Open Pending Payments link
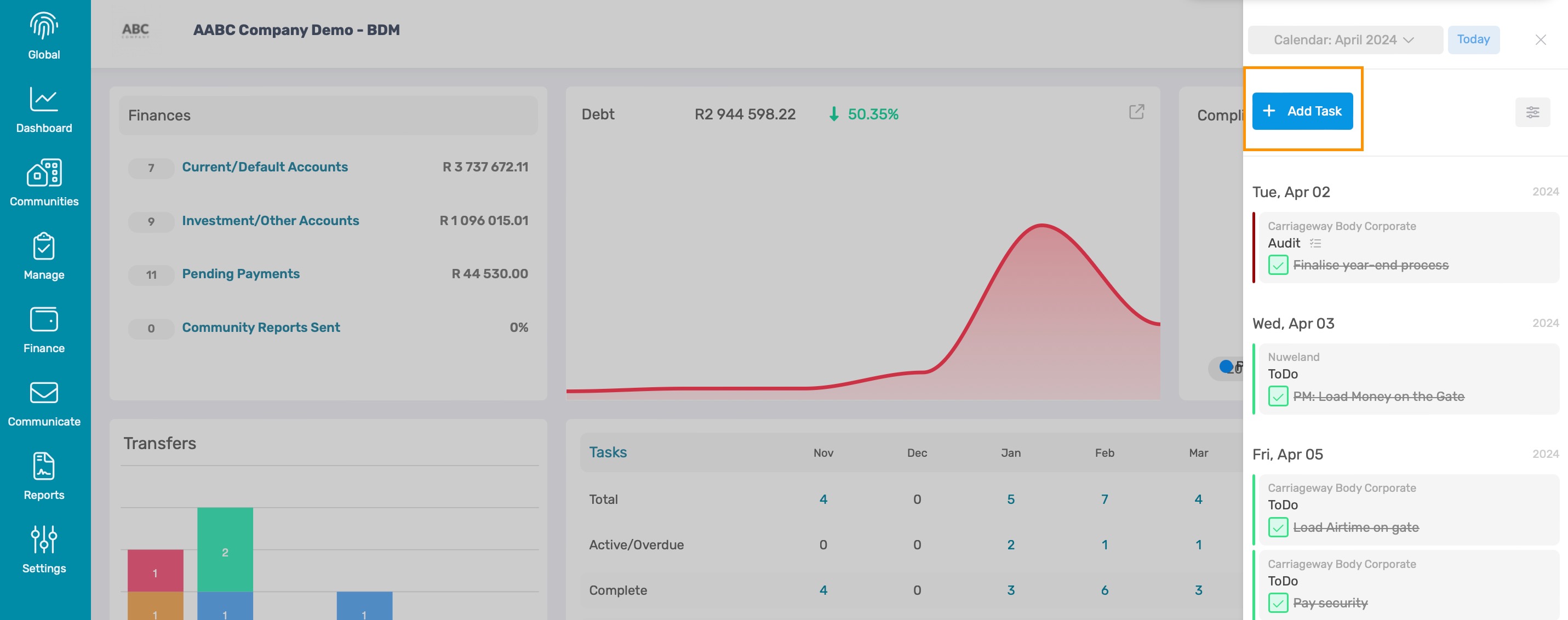 (241, 274)
